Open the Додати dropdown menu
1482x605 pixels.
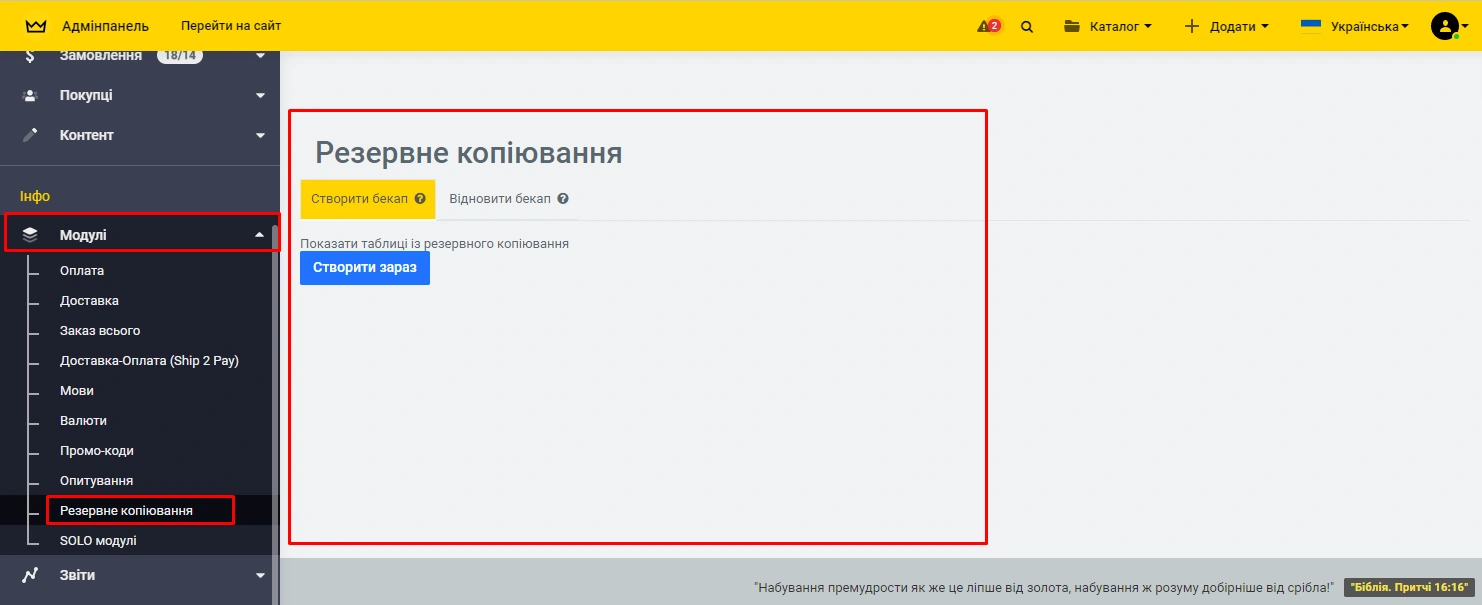(x=1226, y=26)
